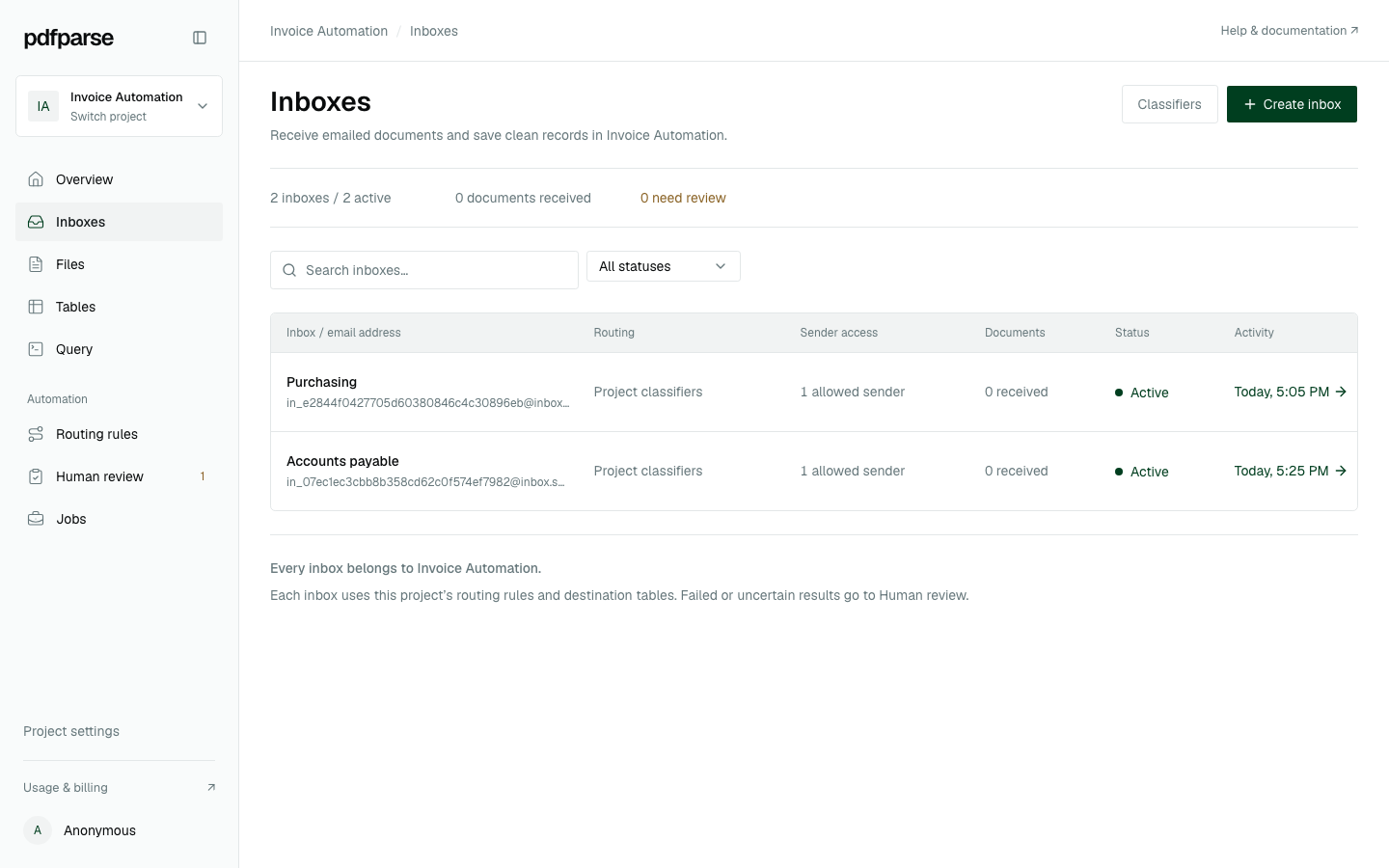
Task: Open Routing rules in Automation
Action: pyautogui.click(x=119, y=434)
